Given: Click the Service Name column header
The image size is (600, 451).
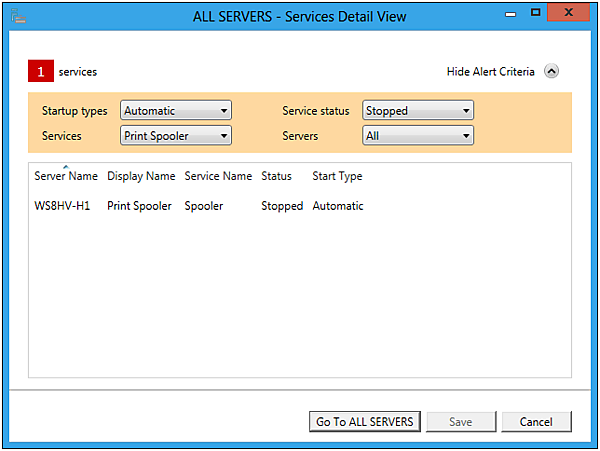Looking at the screenshot, I should [218, 176].
